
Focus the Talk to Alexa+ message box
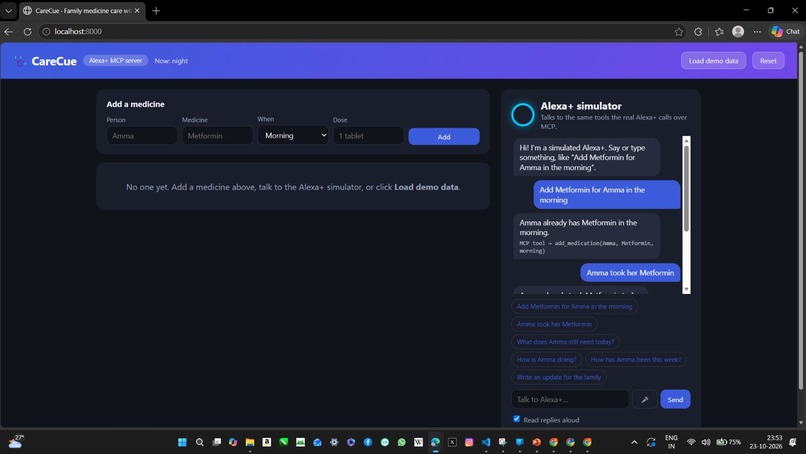point(570,399)
